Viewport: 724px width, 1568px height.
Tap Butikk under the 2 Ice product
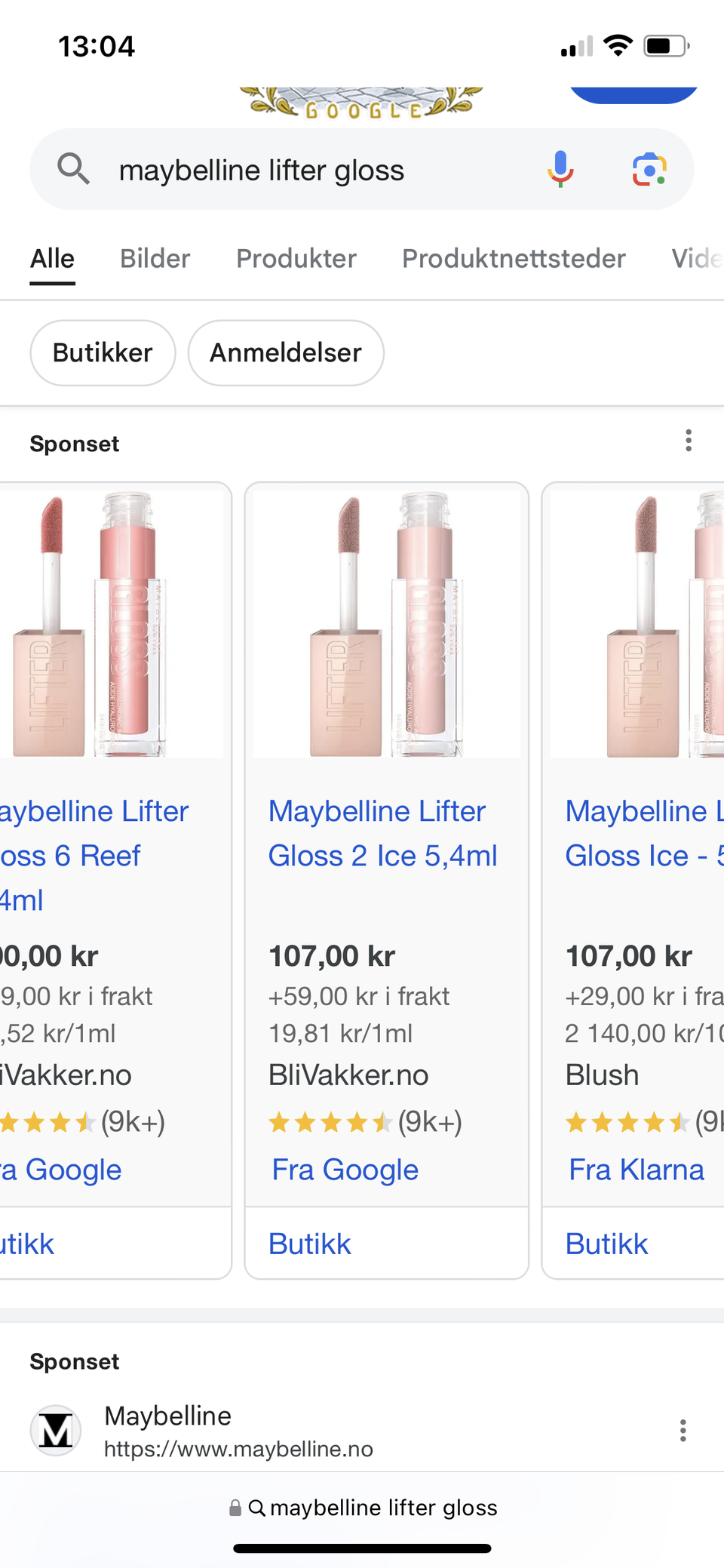tap(310, 1244)
